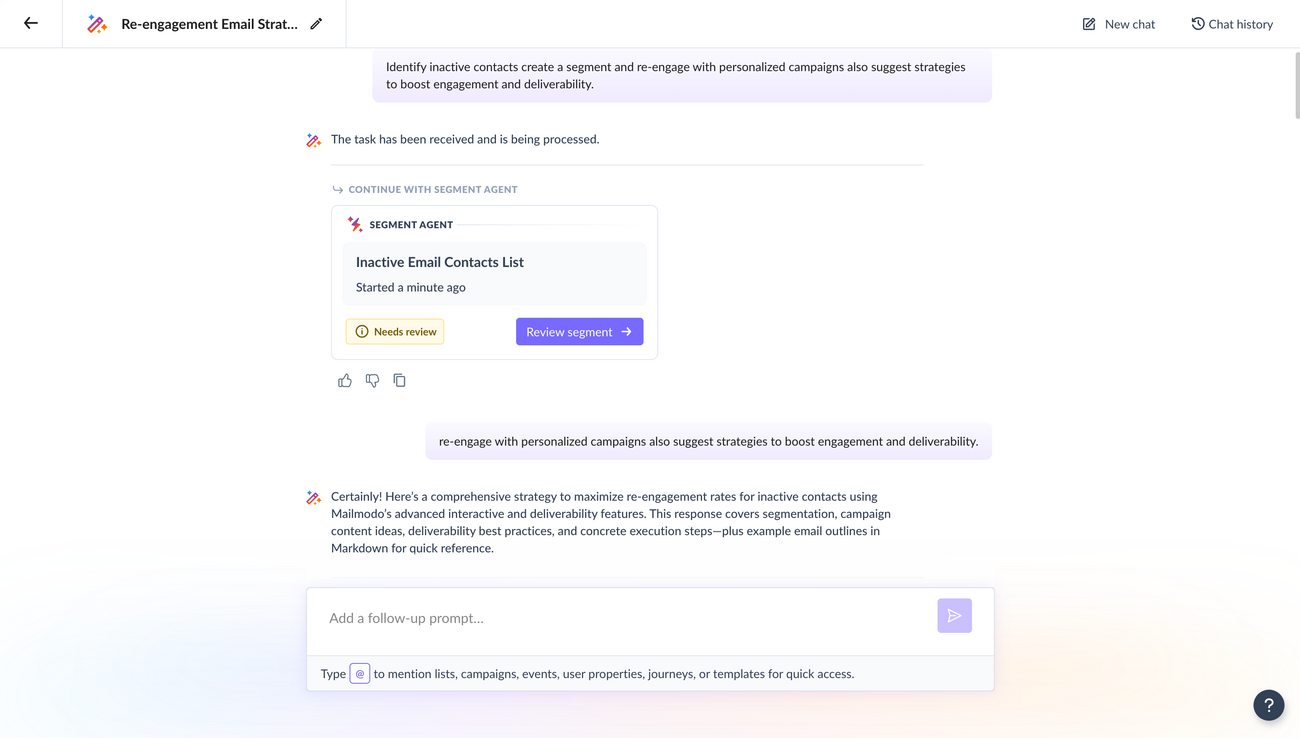1300x738 pixels.
Task: Click the Mailmodo AI sparkle icon beside the title
Action: tap(97, 23)
